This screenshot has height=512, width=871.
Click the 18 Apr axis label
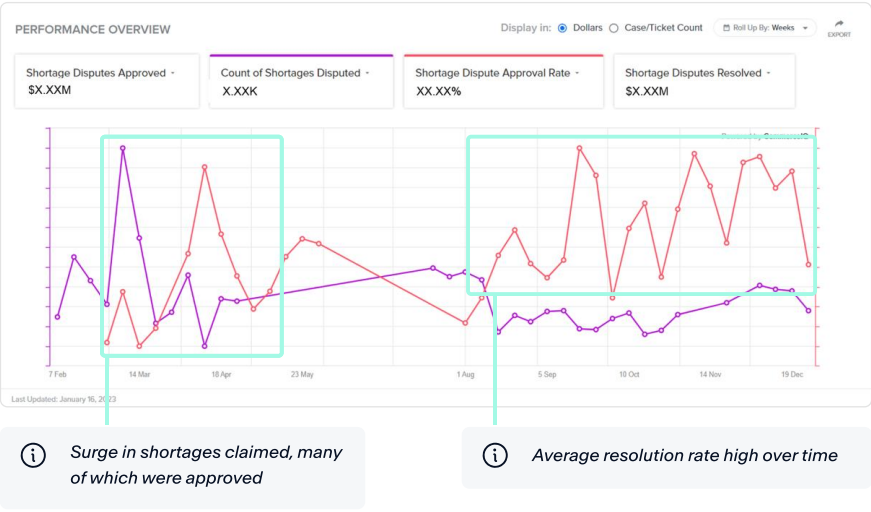[x=221, y=374]
